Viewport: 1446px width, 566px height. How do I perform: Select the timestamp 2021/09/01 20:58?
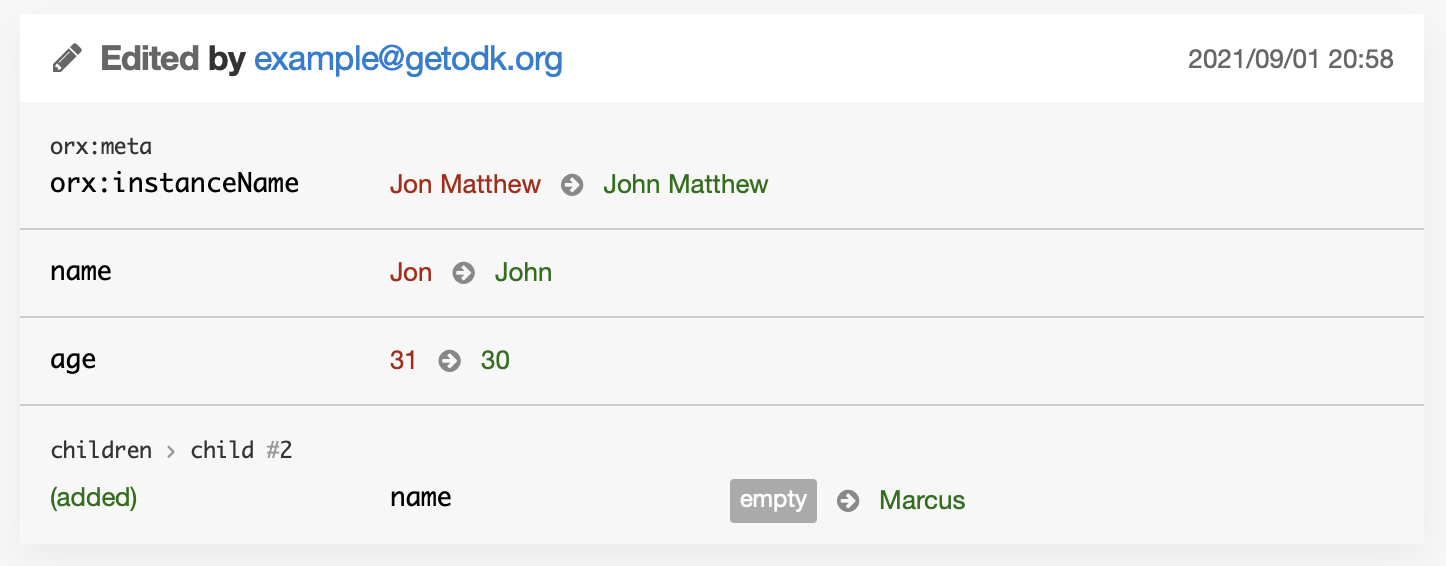point(1290,59)
